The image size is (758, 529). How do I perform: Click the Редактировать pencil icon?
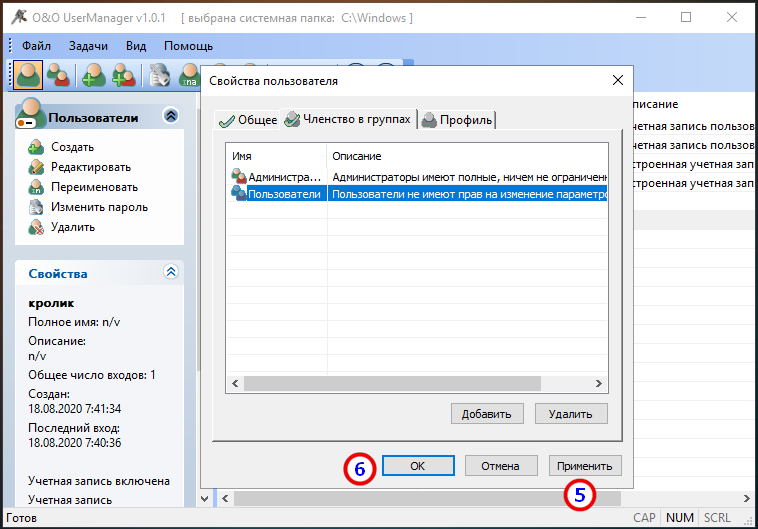(x=36, y=167)
